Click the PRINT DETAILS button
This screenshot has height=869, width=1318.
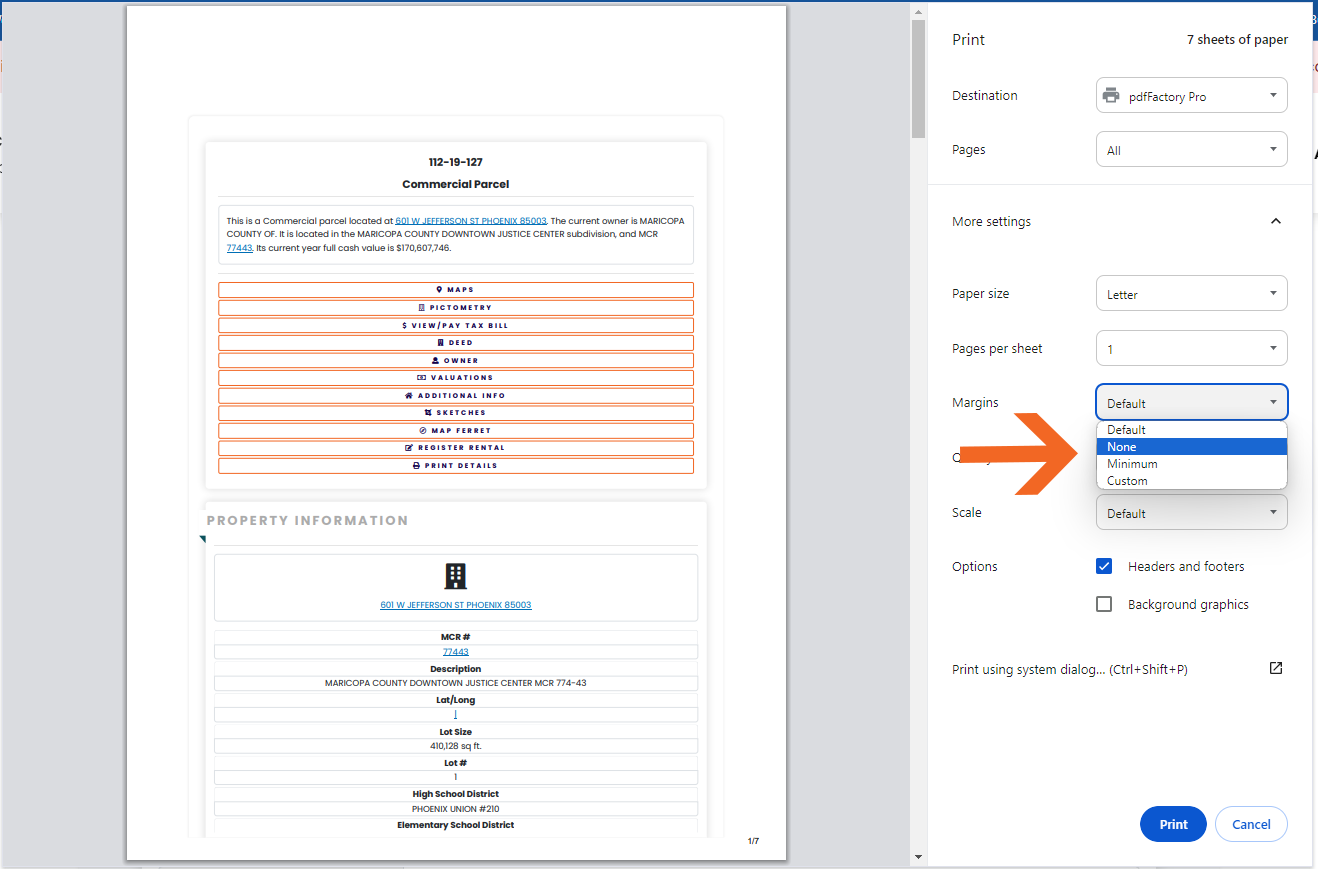point(456,465)
